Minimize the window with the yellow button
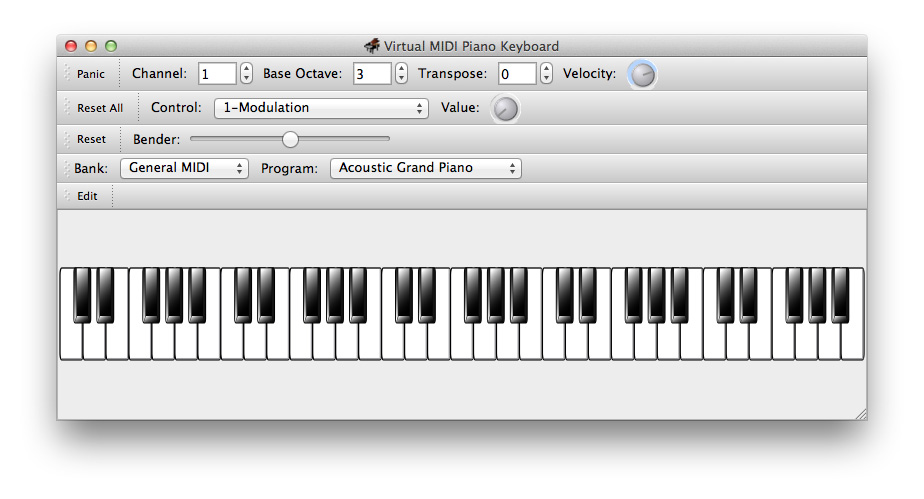Screen dimensions: 924x499 point(91,46)
